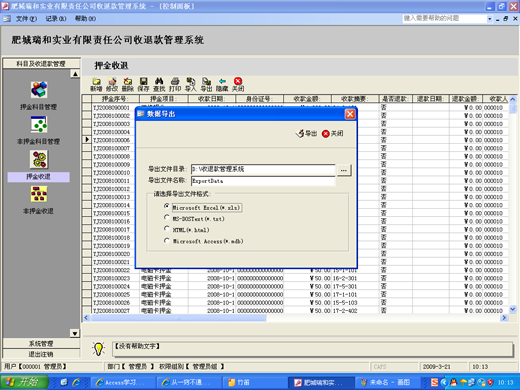Screen dimensions: 520x390
Task: Click 导出 button in 数据导出 dialog
Action: pos(306,133)
